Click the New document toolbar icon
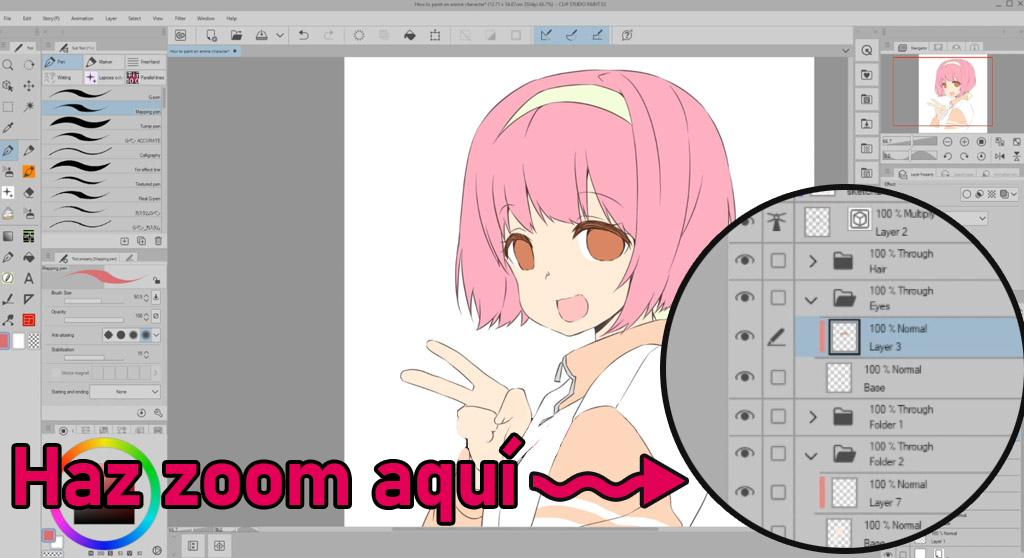 (212, 35)
